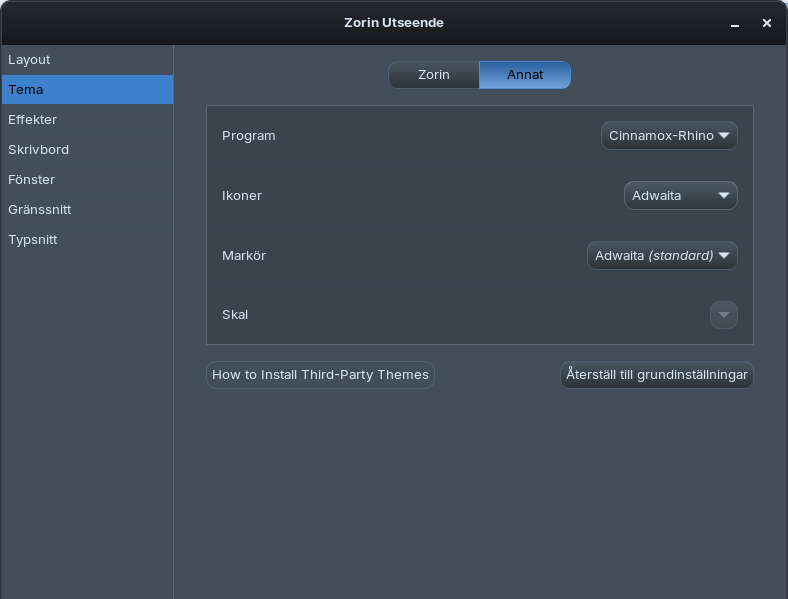Click the Ikoner label text
The width and height of the screenshot is (788, 599).
[242, 195]
